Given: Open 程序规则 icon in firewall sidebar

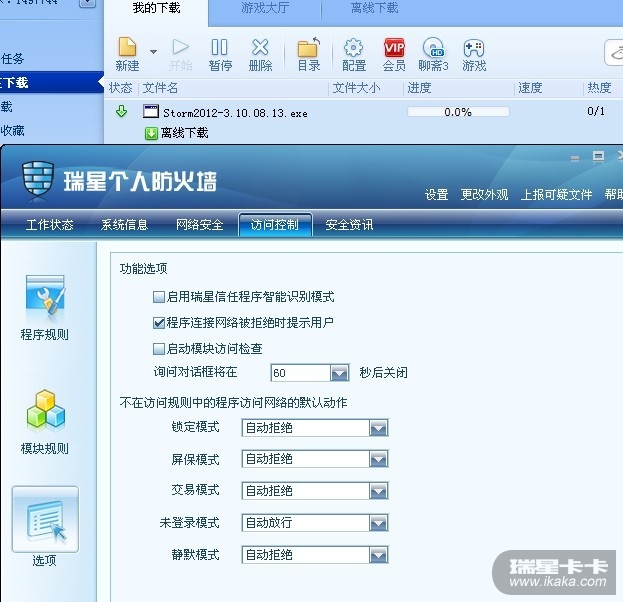Looking at the screenshot, I should (x=45, y=297).
